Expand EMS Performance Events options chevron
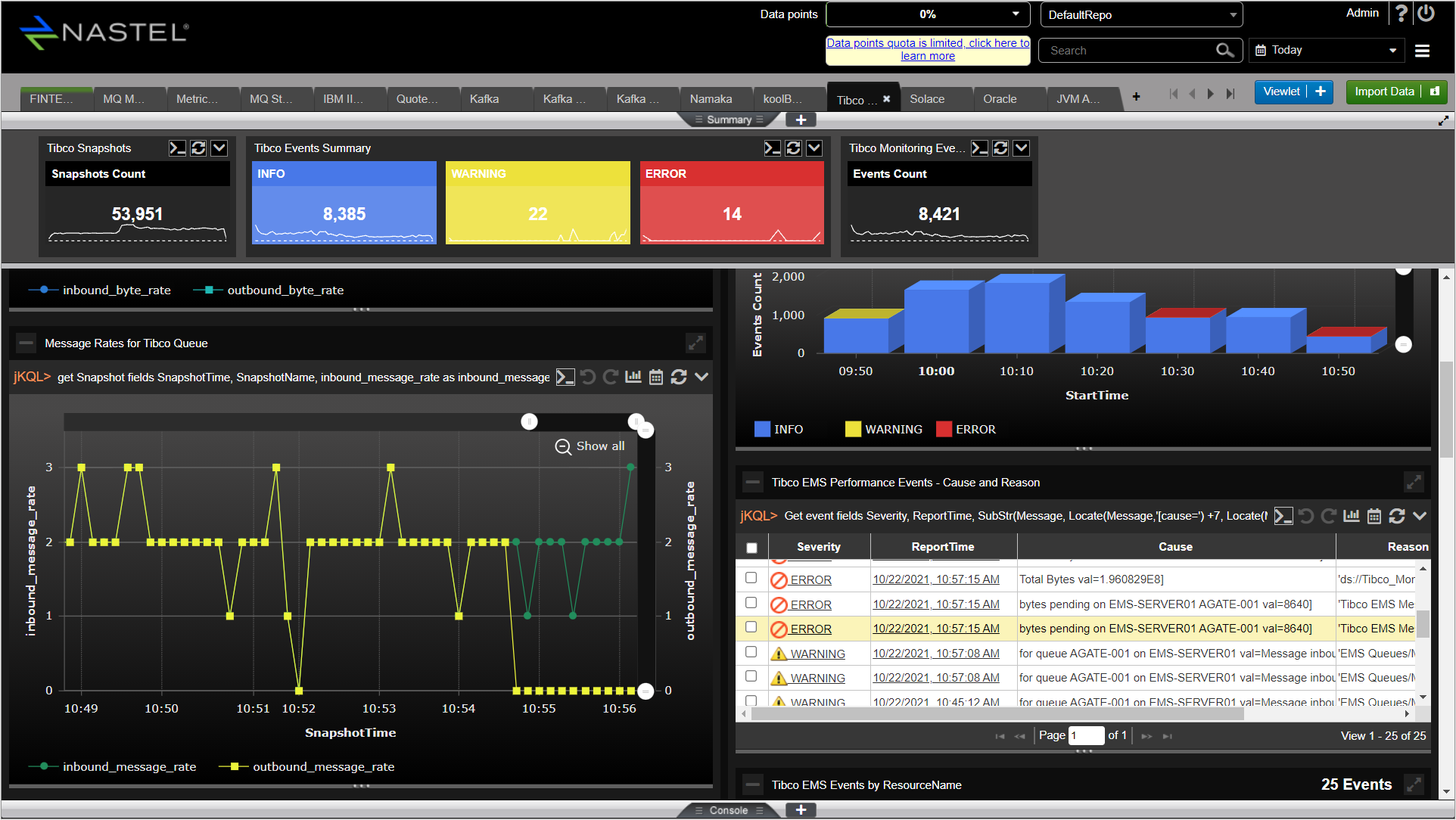The image size is (1456, 820). pyautogui.click(x=1420, y=516)
